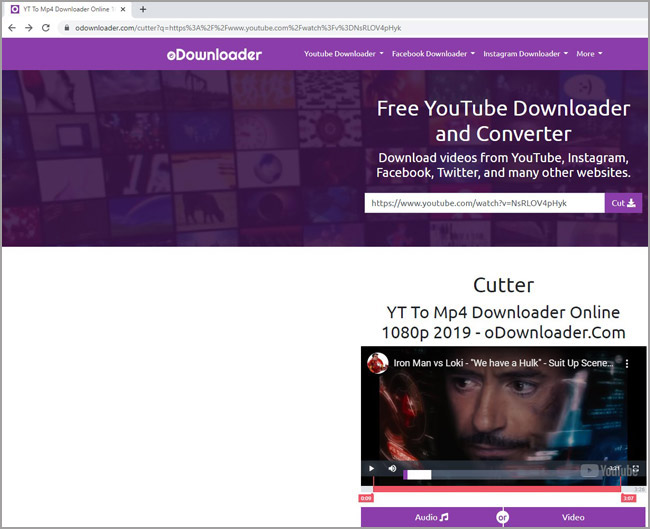Expand the Instagram Downloader menu
650x529 pixels.
525,54
